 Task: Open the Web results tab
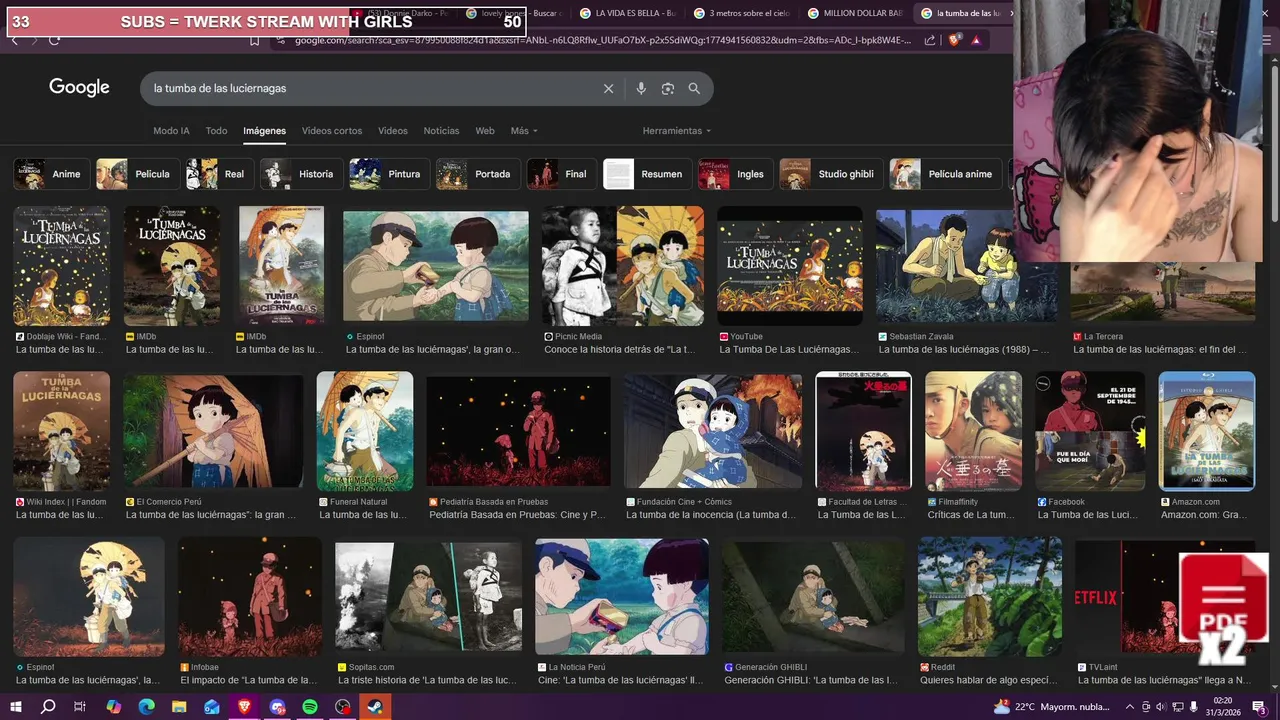(485, 131)
